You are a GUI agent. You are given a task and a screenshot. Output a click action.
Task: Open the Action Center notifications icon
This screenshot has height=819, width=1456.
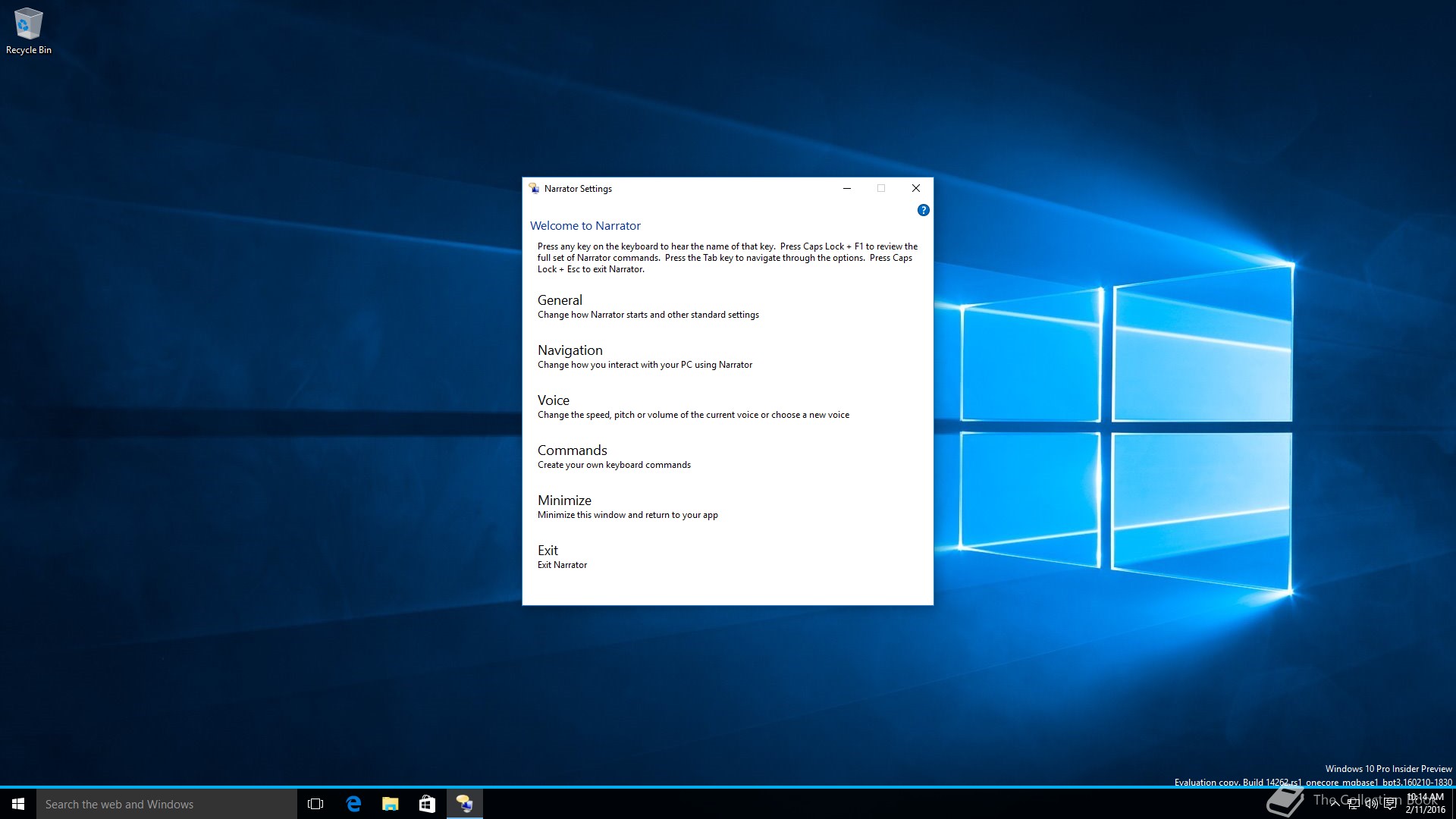(x=1390, y=804)
